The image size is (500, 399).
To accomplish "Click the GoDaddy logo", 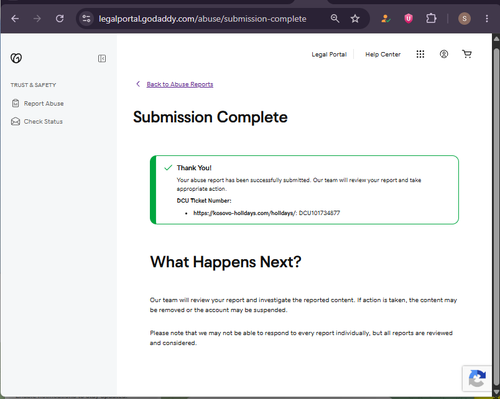I will tap(16, 58).
